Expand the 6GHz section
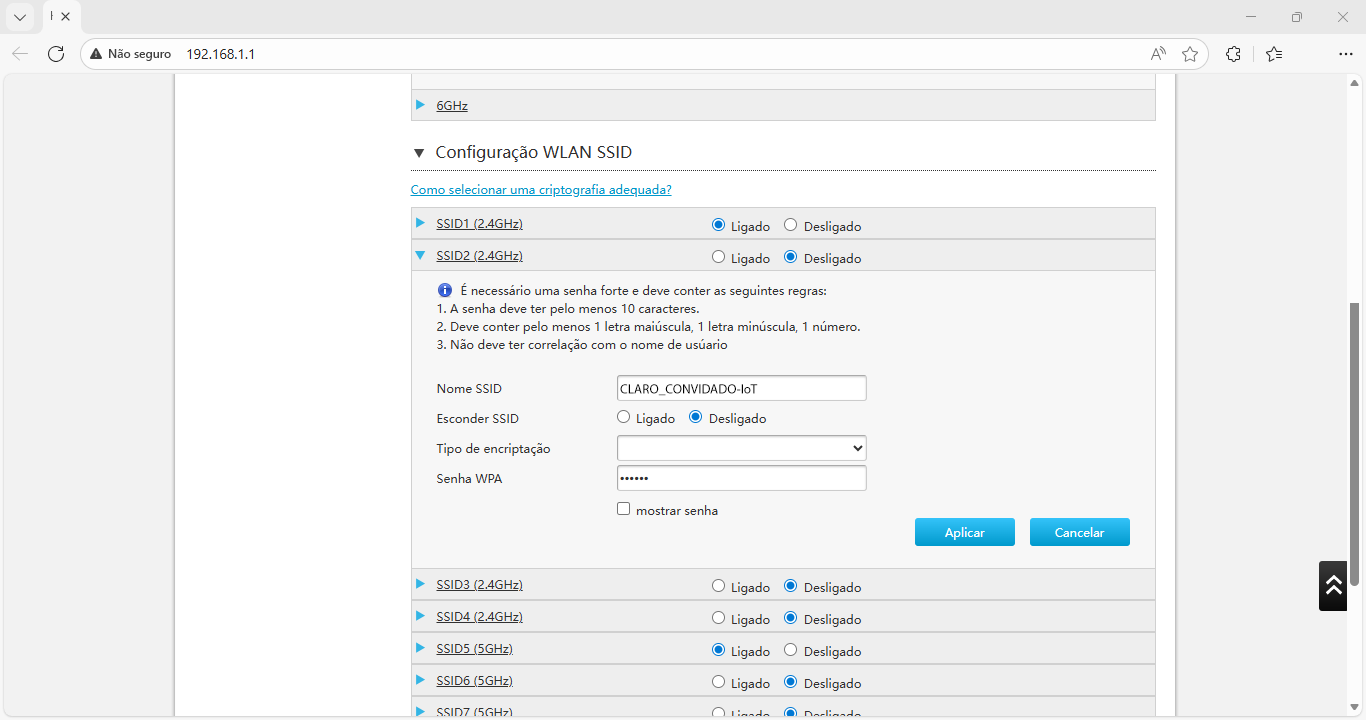The height and width of the screenshot is (720, 1366). pyautogui.click(x=452, y=106)
